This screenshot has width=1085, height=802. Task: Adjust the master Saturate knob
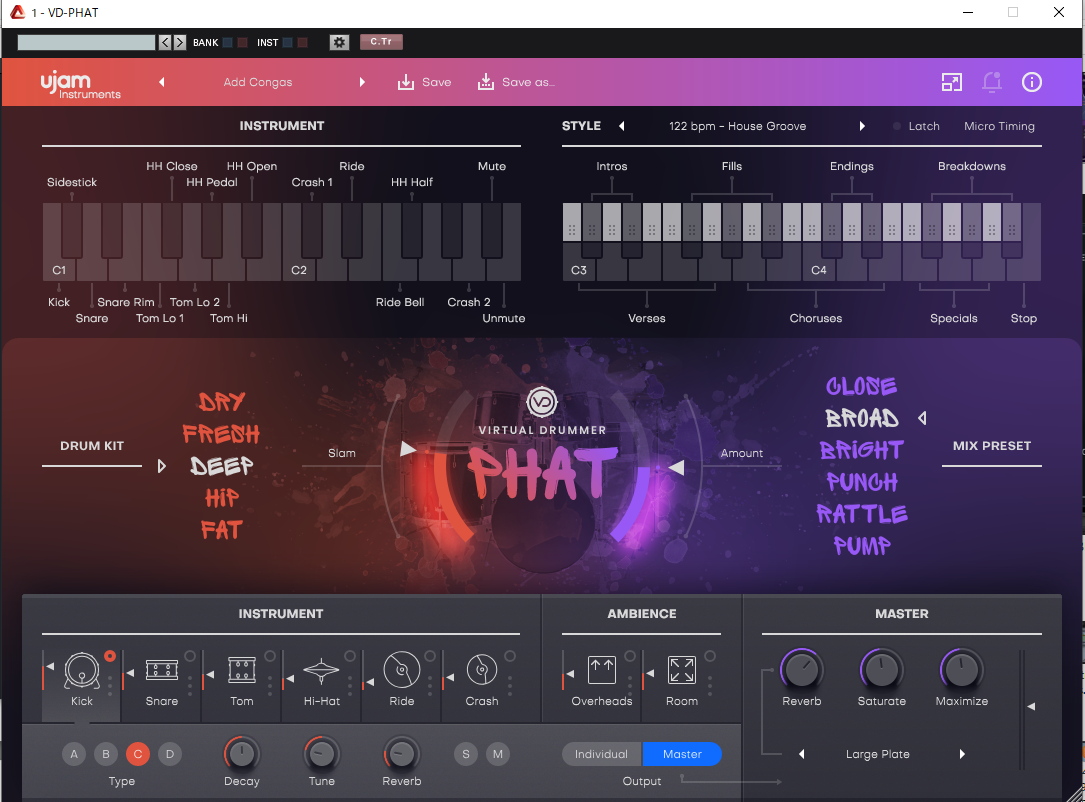pyautogui.click(x=882, y=669)
